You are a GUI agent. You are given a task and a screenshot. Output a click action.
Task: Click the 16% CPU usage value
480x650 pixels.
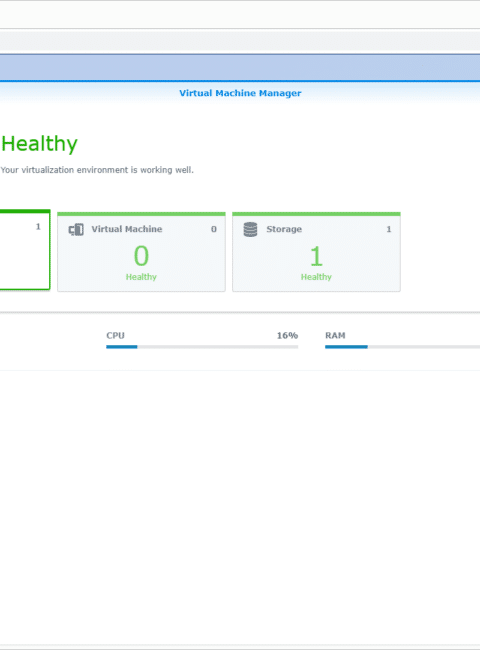[x=287, y=335]
